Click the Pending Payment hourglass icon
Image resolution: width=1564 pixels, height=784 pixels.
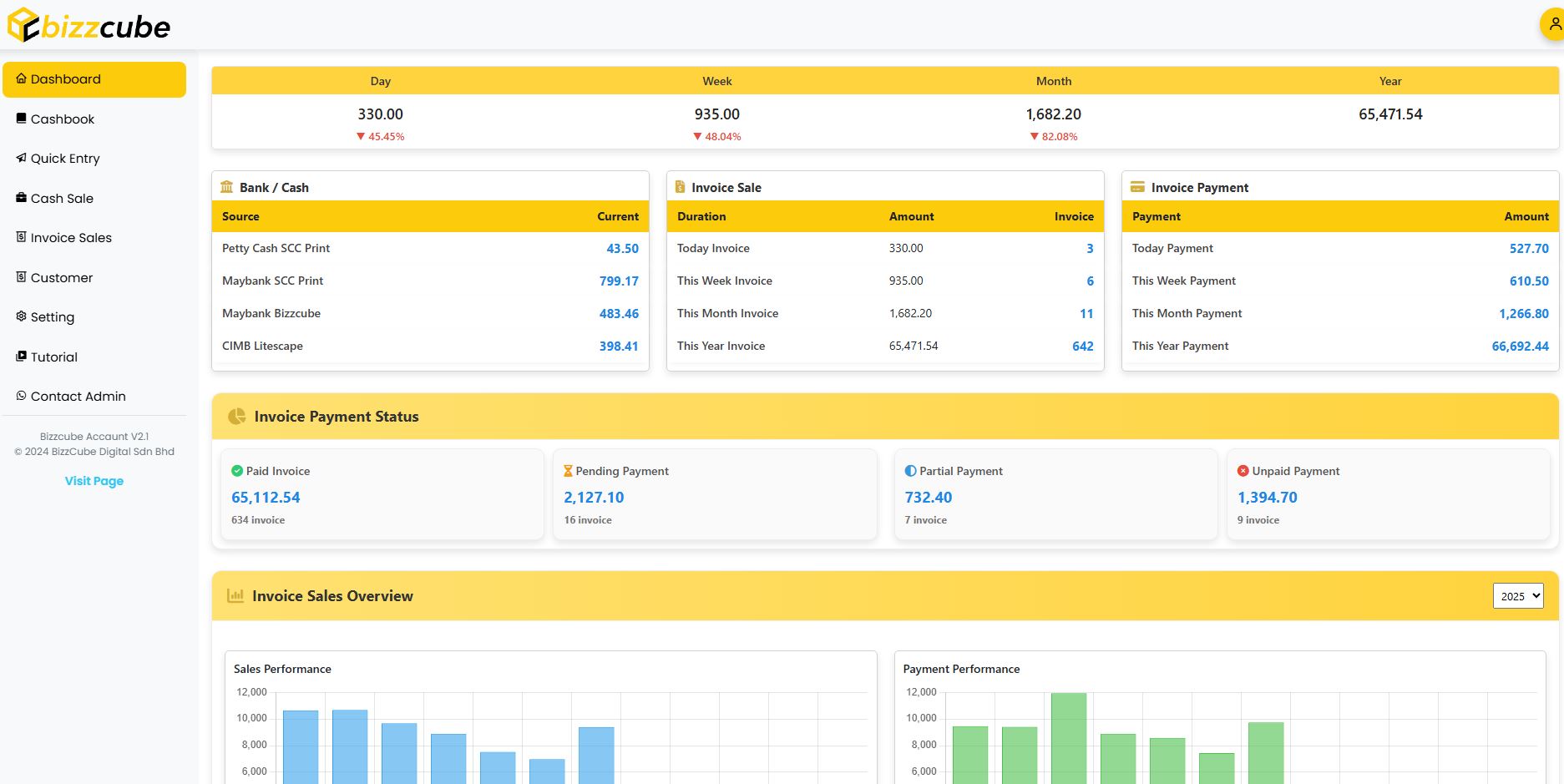pos(568,471)
